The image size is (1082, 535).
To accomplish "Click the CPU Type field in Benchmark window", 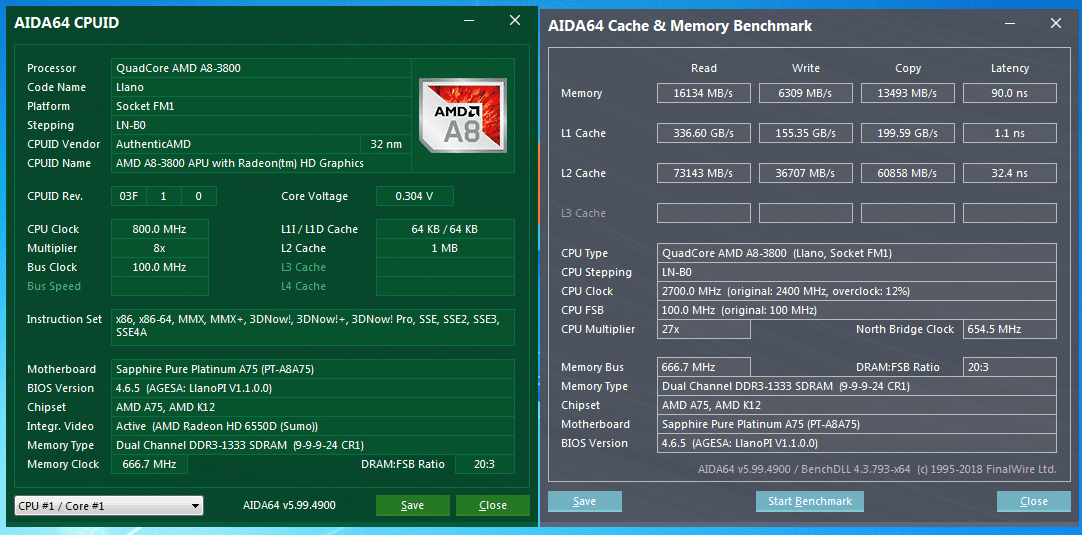I will [x=856, y=253].
